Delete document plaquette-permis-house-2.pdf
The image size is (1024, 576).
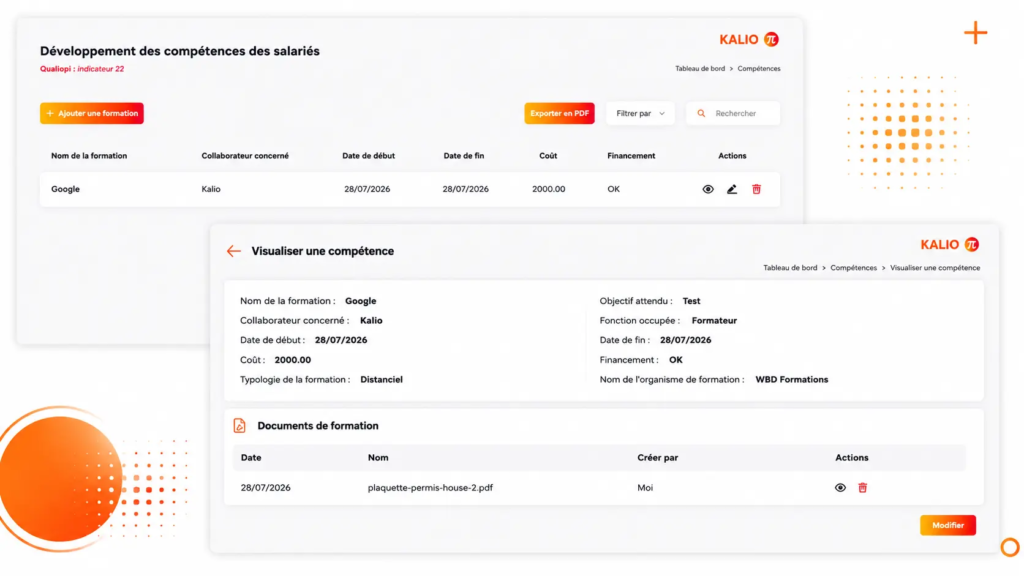click(863, 488)
